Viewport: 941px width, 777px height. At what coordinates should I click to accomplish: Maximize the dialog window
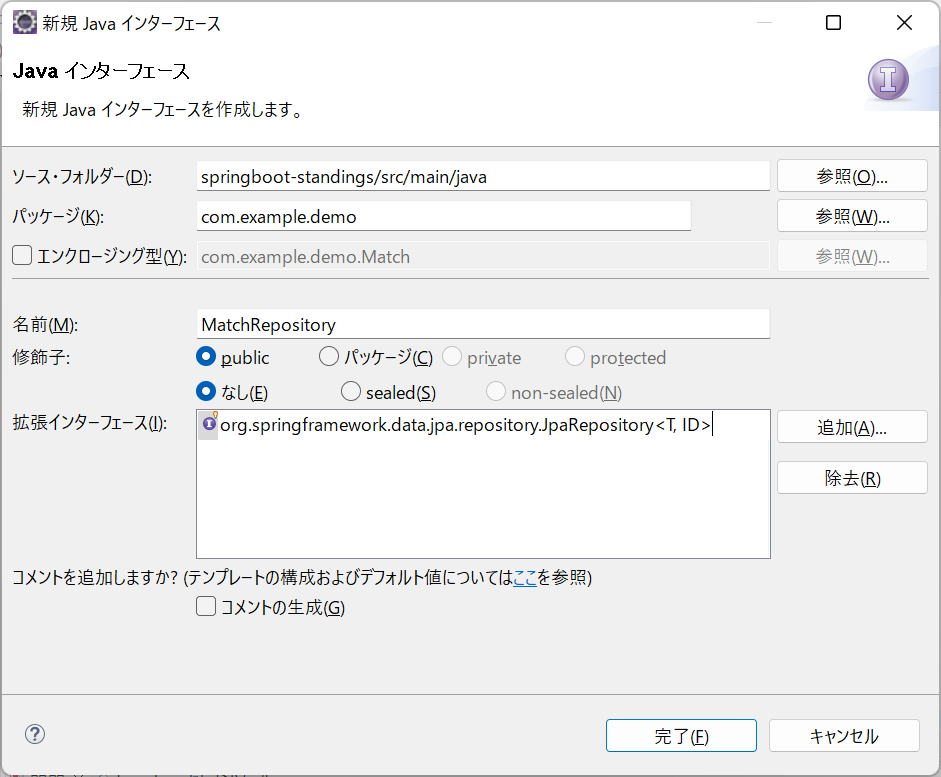pyautogui.click(x=833, y=23)
